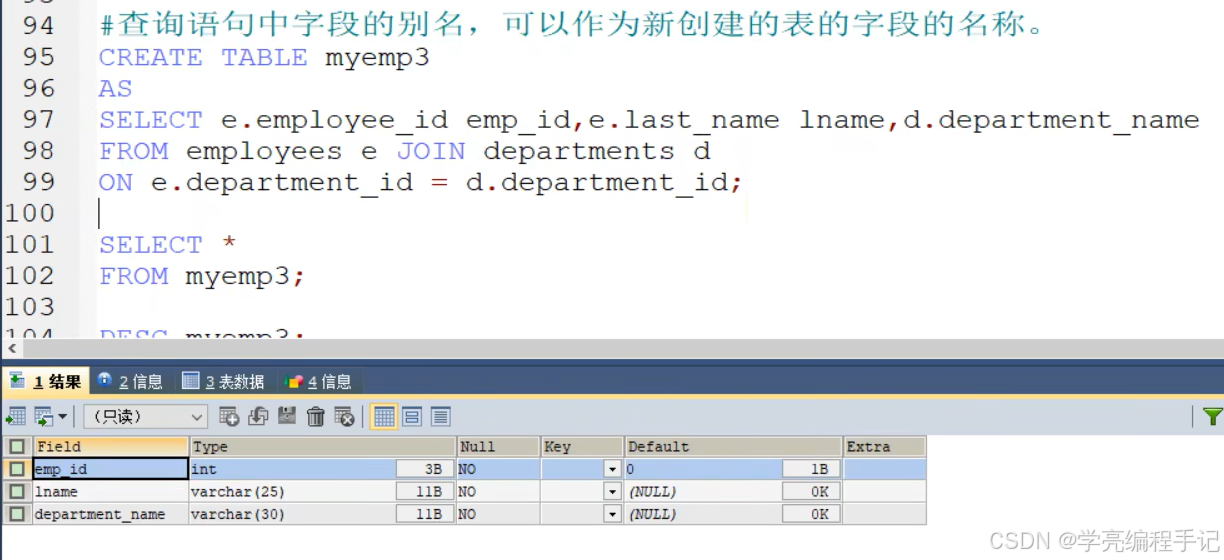Open dropdown arrow beside copy data icon
1224x560 pixels.
(x=63, y=417)
